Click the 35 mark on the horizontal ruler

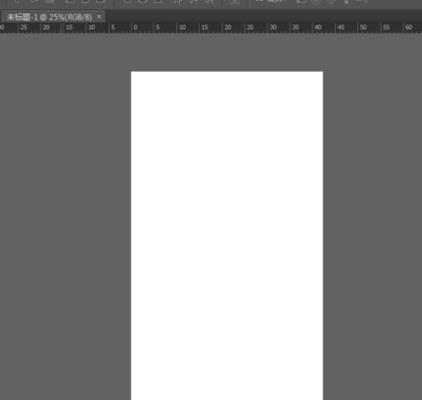[x=296, y=27]
